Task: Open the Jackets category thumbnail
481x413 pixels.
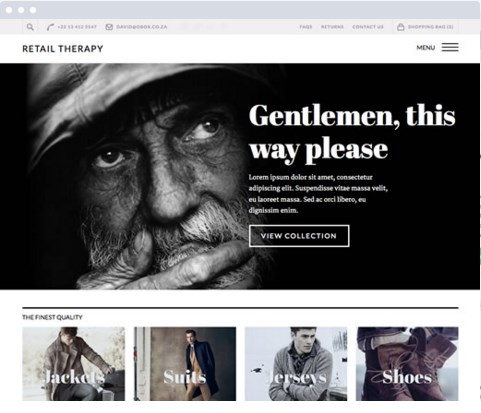Action: (74, 364)
